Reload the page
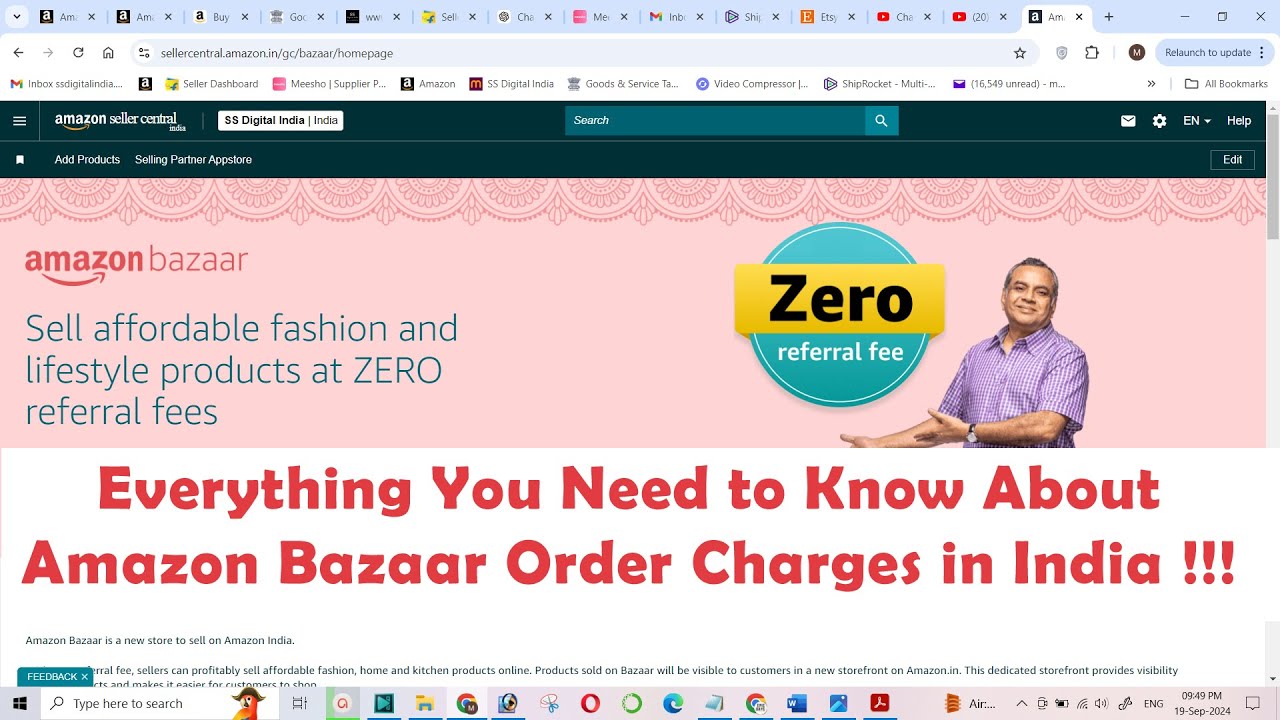This screenshot has width=1280, height=720. [78, 53]
